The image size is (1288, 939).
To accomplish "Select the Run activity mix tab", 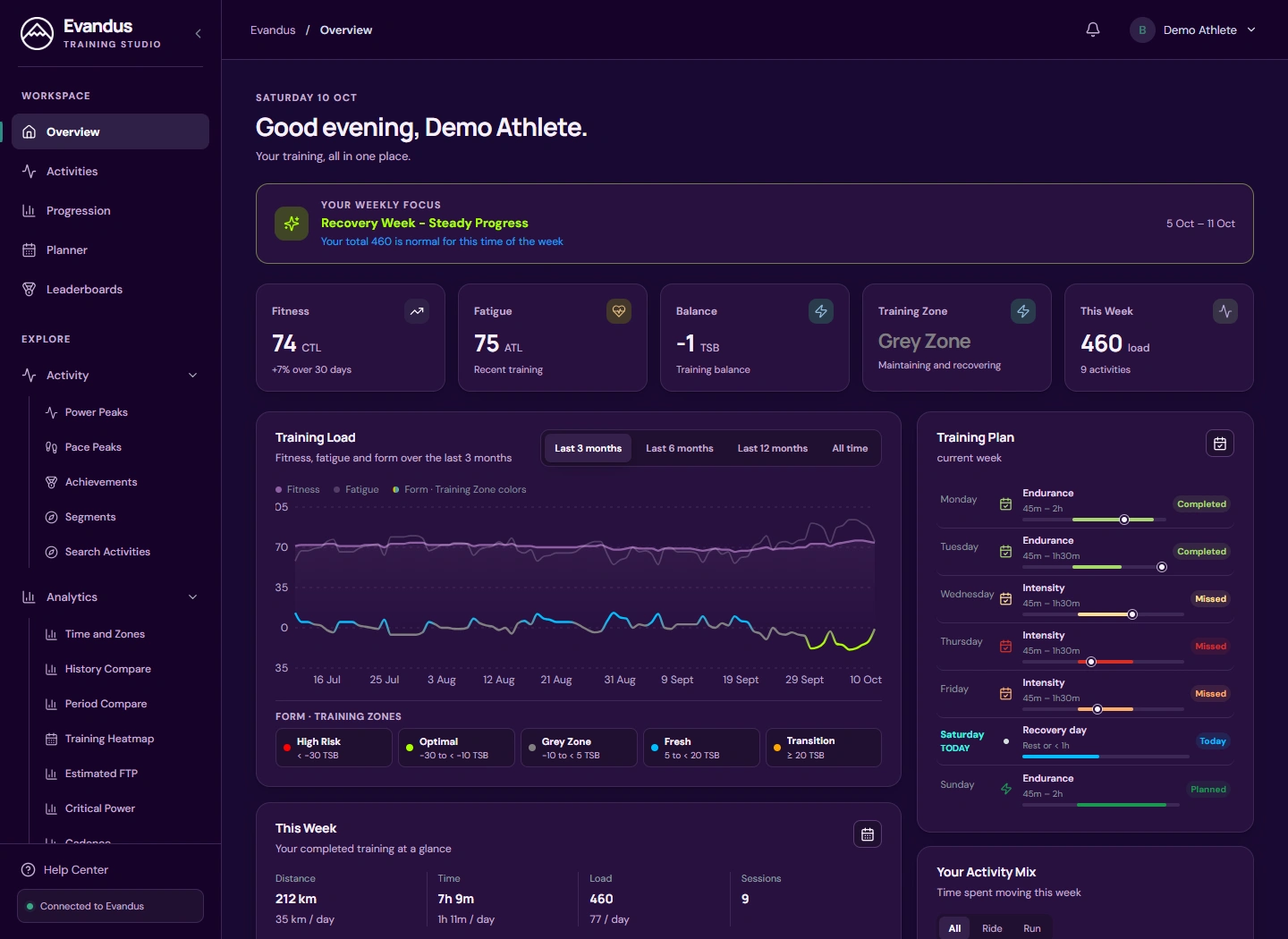I will click(1032, 928).
